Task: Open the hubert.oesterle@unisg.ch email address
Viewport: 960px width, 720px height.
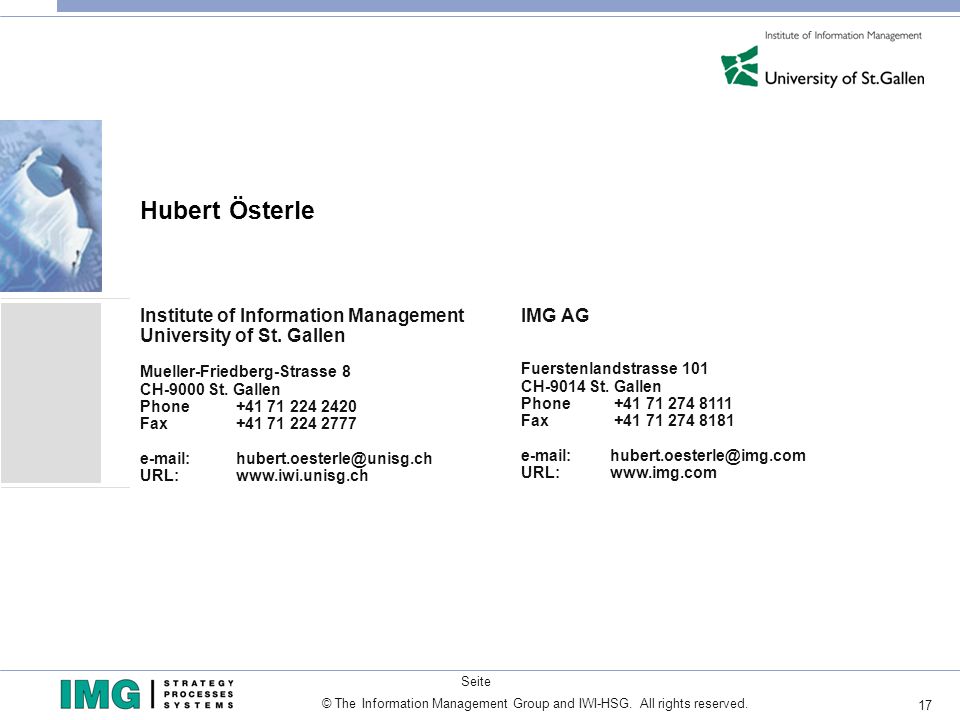Action: tap(334, 459)
